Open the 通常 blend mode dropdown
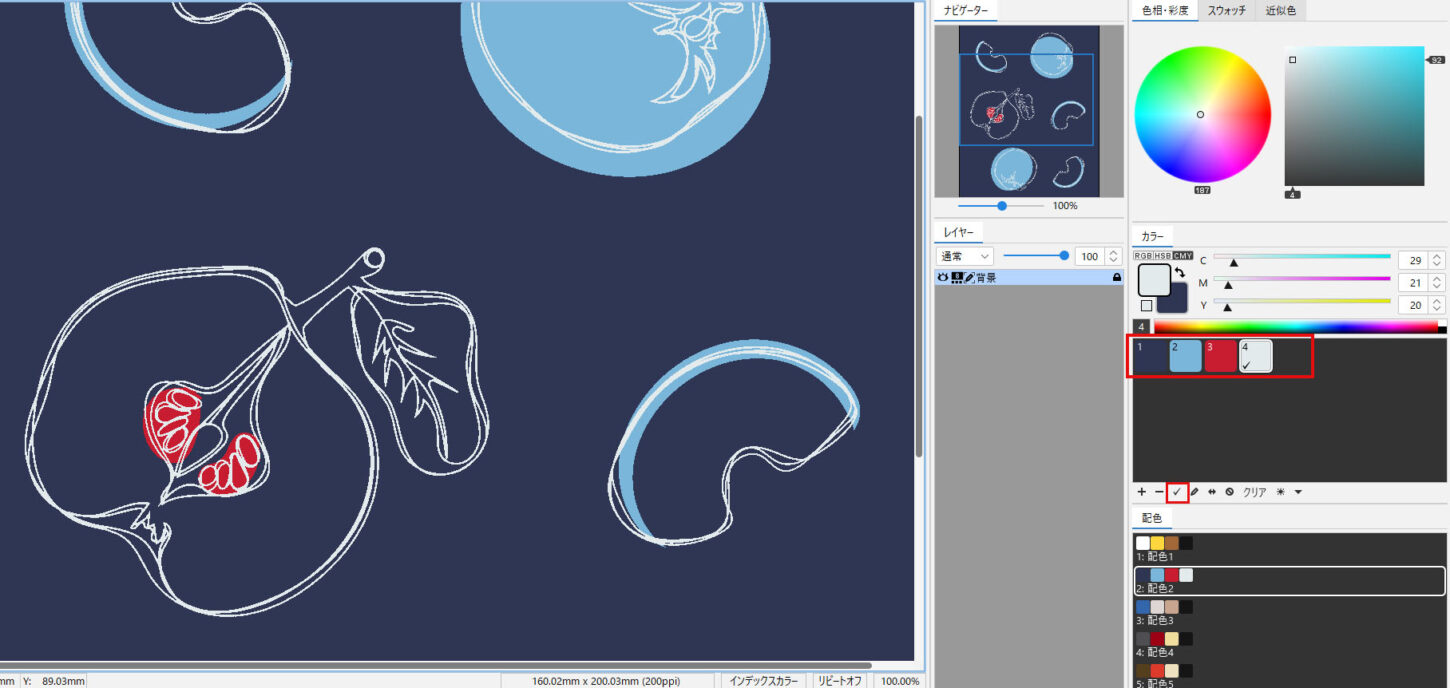This screenshot has height=688, width=1450. (965, 257)
